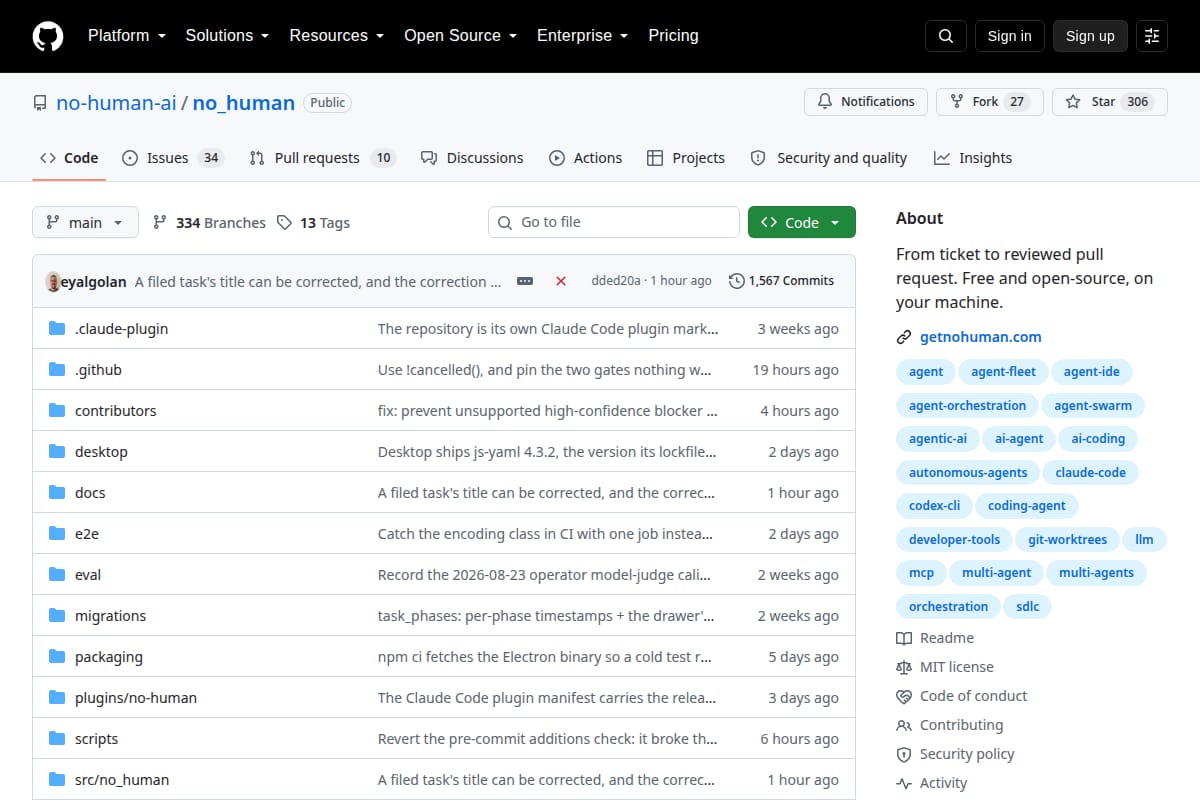1200x800 pixels.
Task: Open the green Code dropdown button
Action: (802, 222)
